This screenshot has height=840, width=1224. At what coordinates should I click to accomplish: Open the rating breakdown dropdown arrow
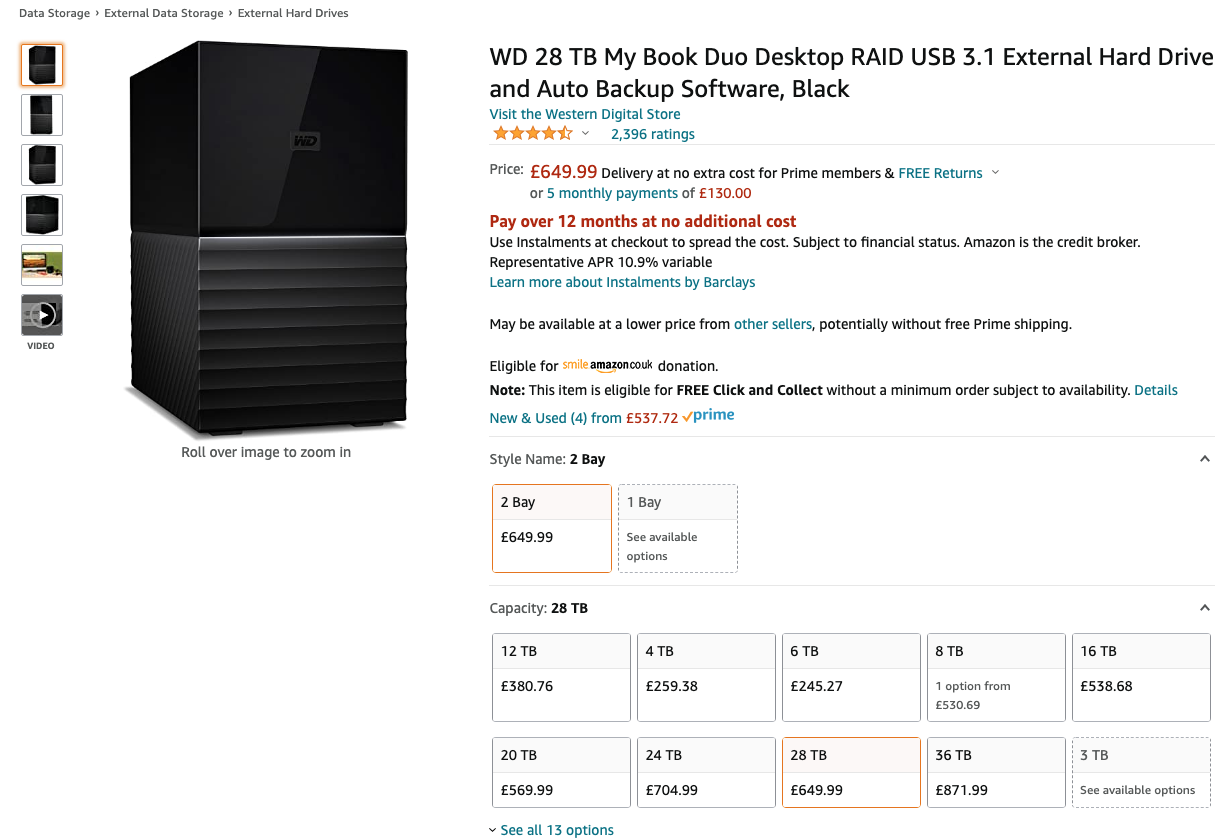click(586, 134)
